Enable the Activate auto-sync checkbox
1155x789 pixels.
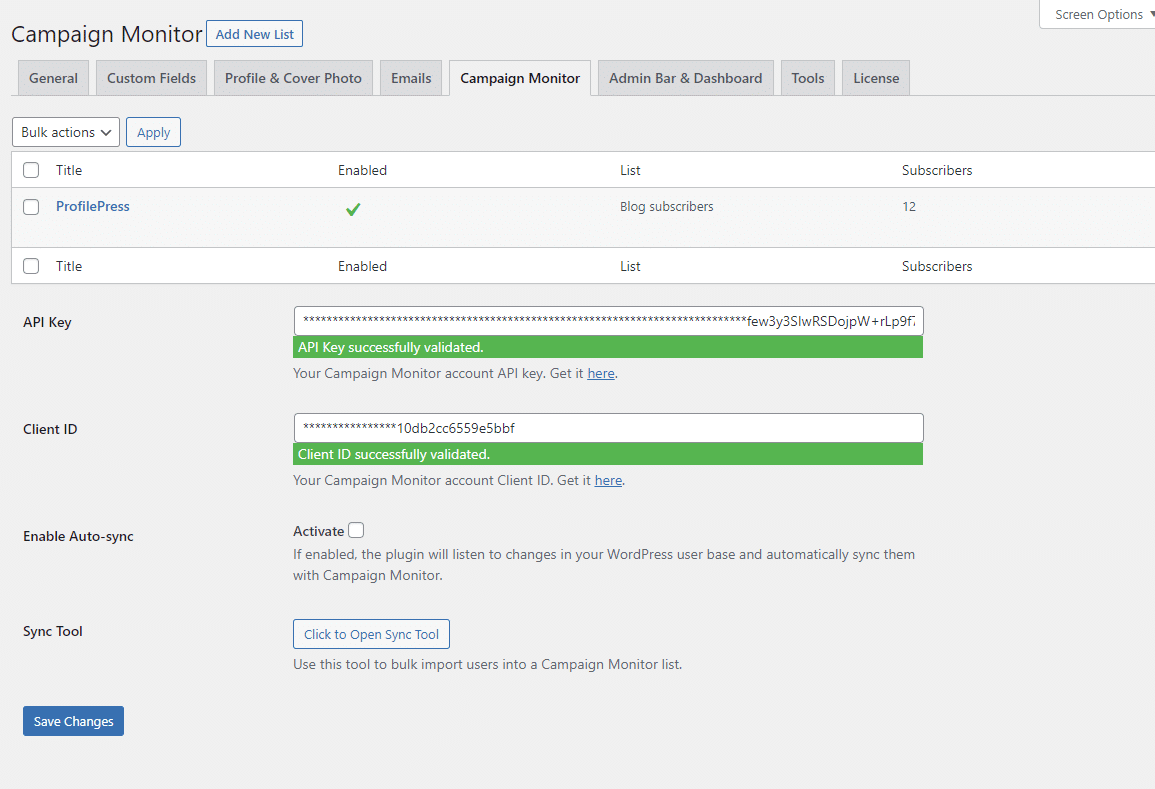pos(356,530)
